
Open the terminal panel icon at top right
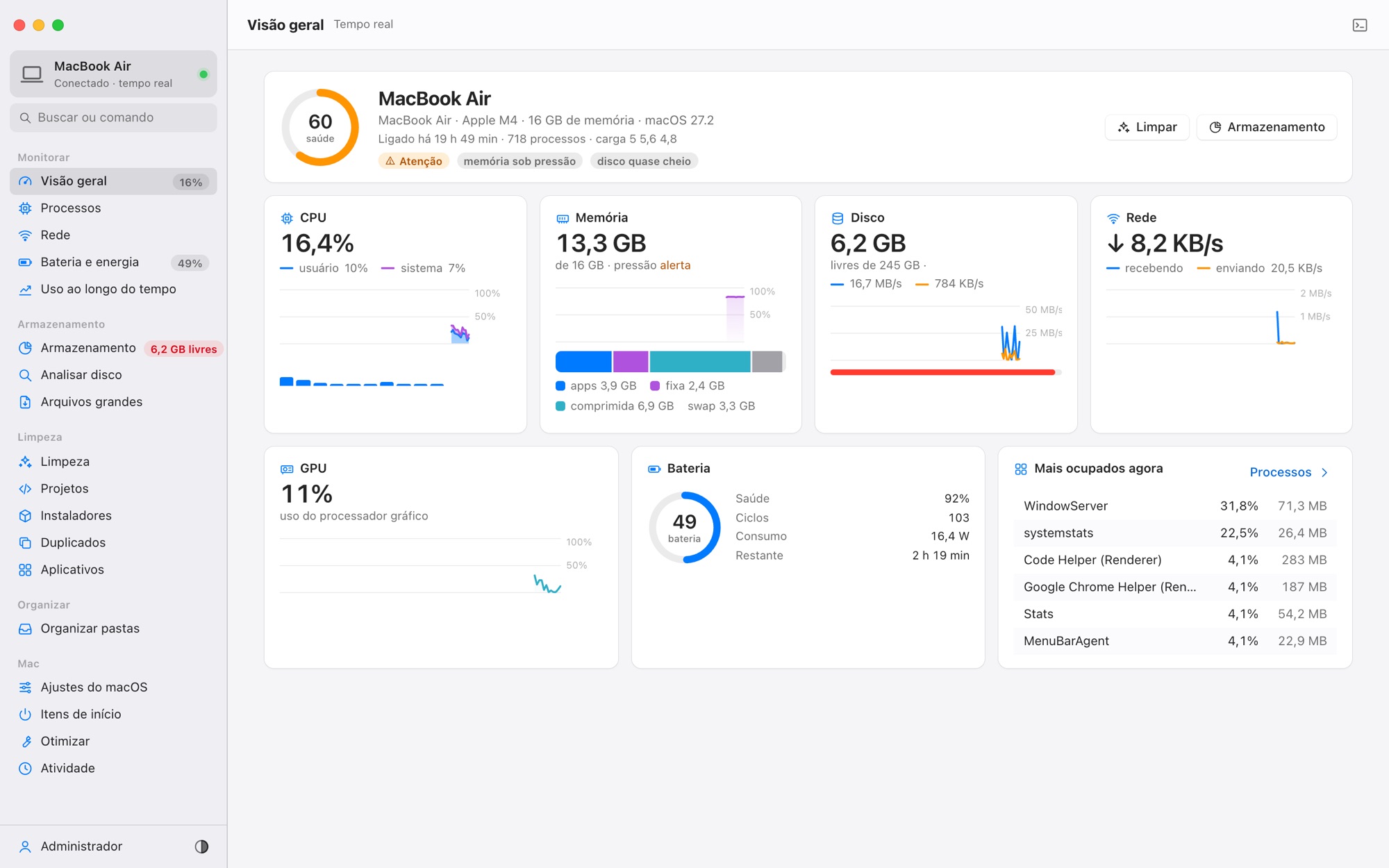1359,25
